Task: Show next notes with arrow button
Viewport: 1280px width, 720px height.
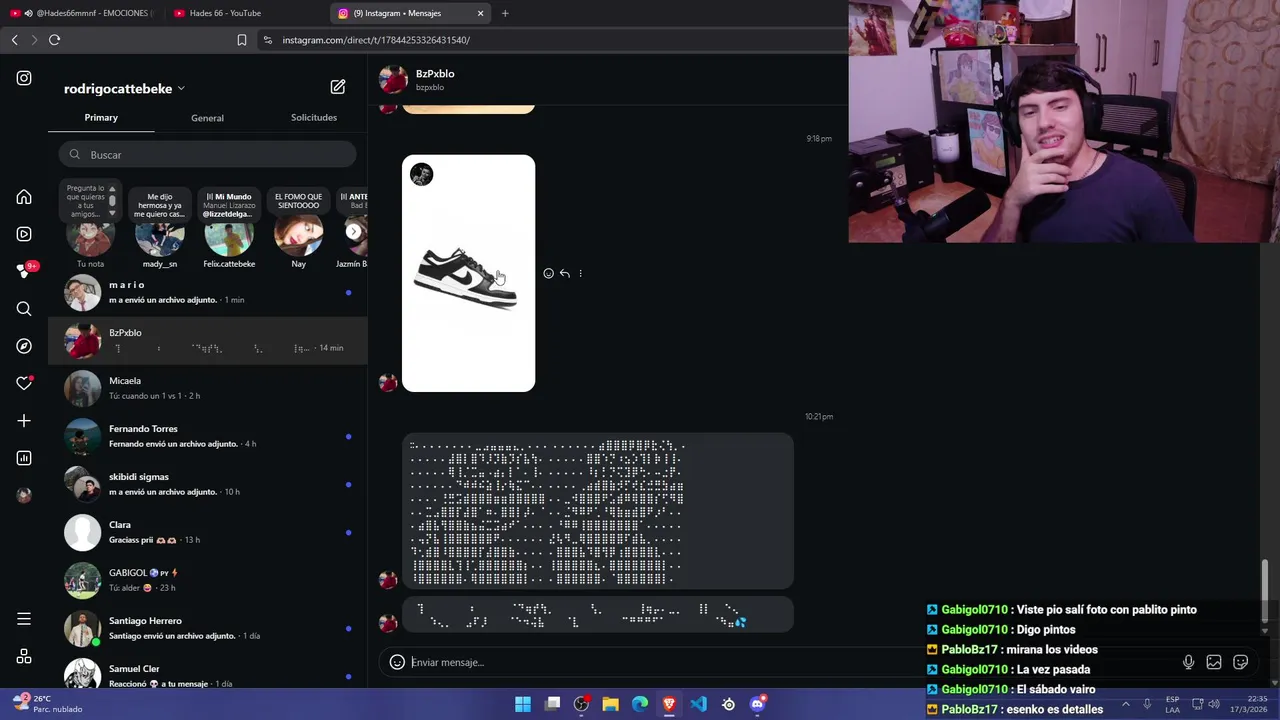Action: pos(354,231)
